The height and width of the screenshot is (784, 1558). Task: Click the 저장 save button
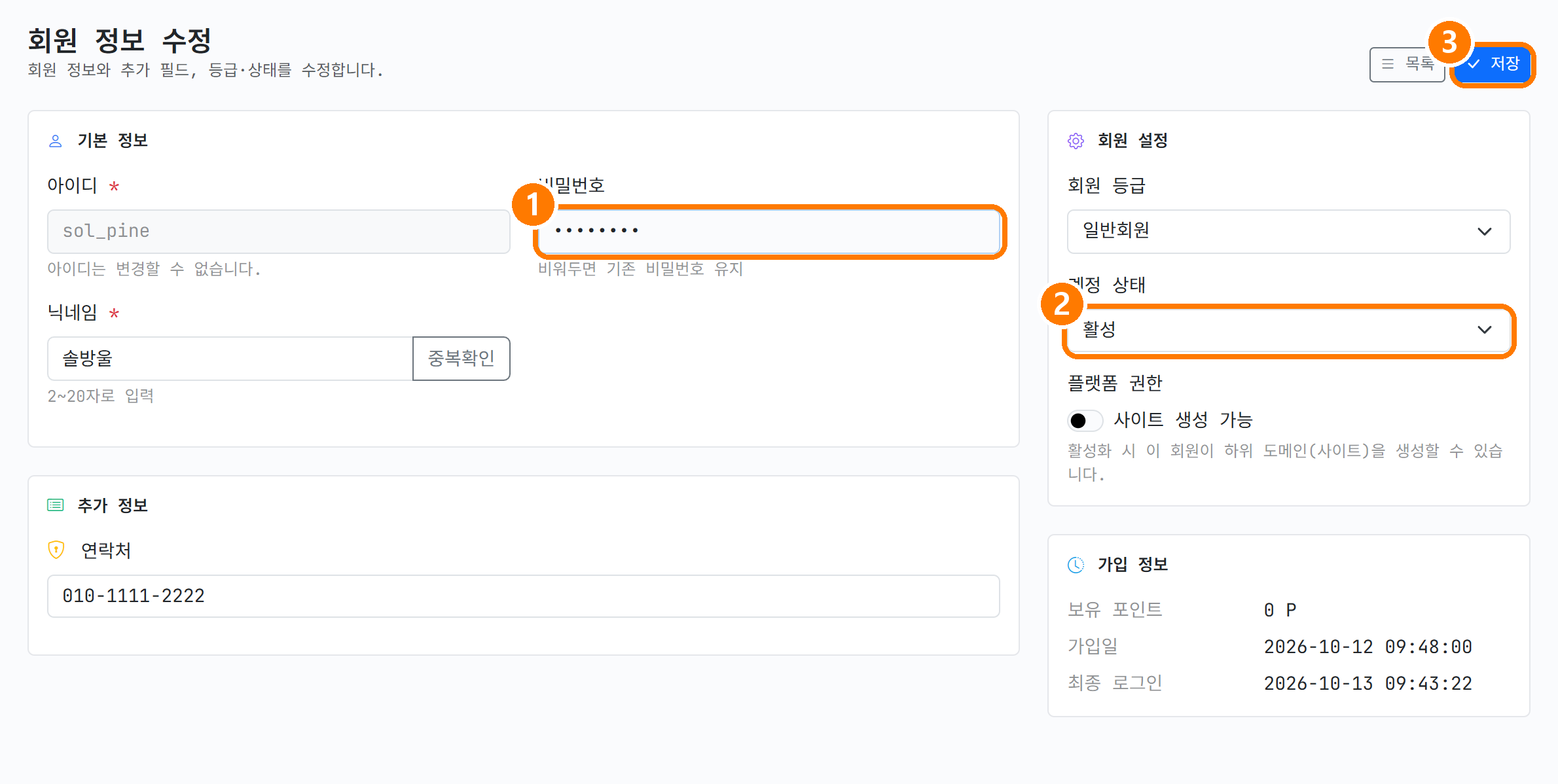1493,64
